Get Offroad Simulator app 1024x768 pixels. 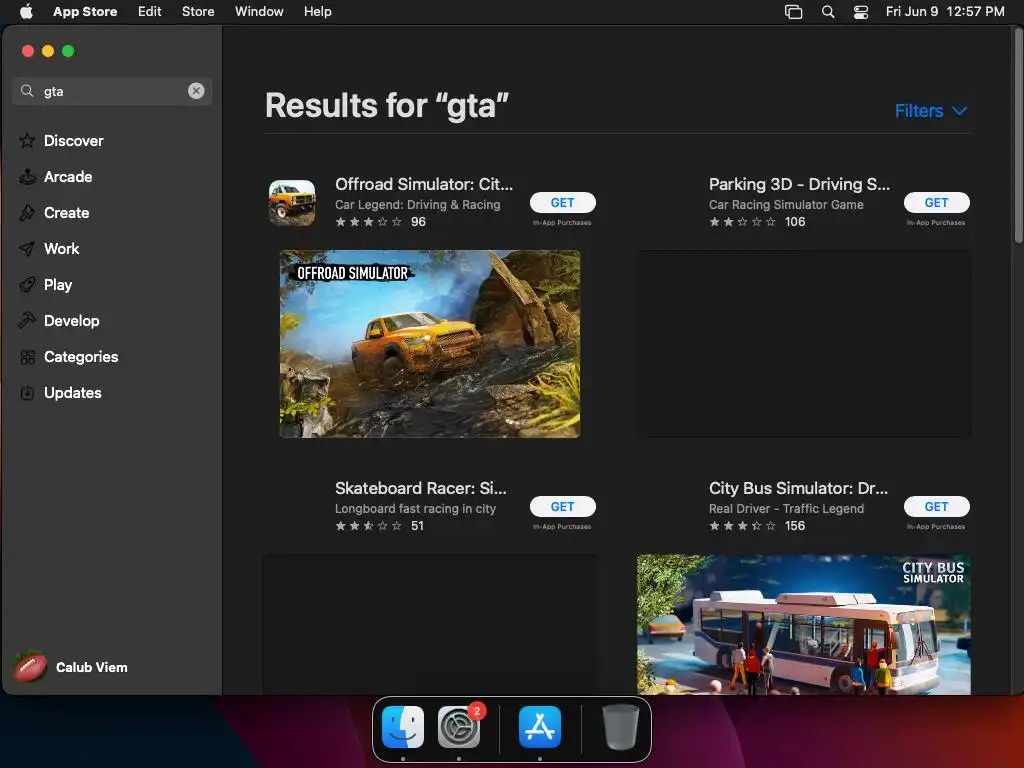click(562, 202)
